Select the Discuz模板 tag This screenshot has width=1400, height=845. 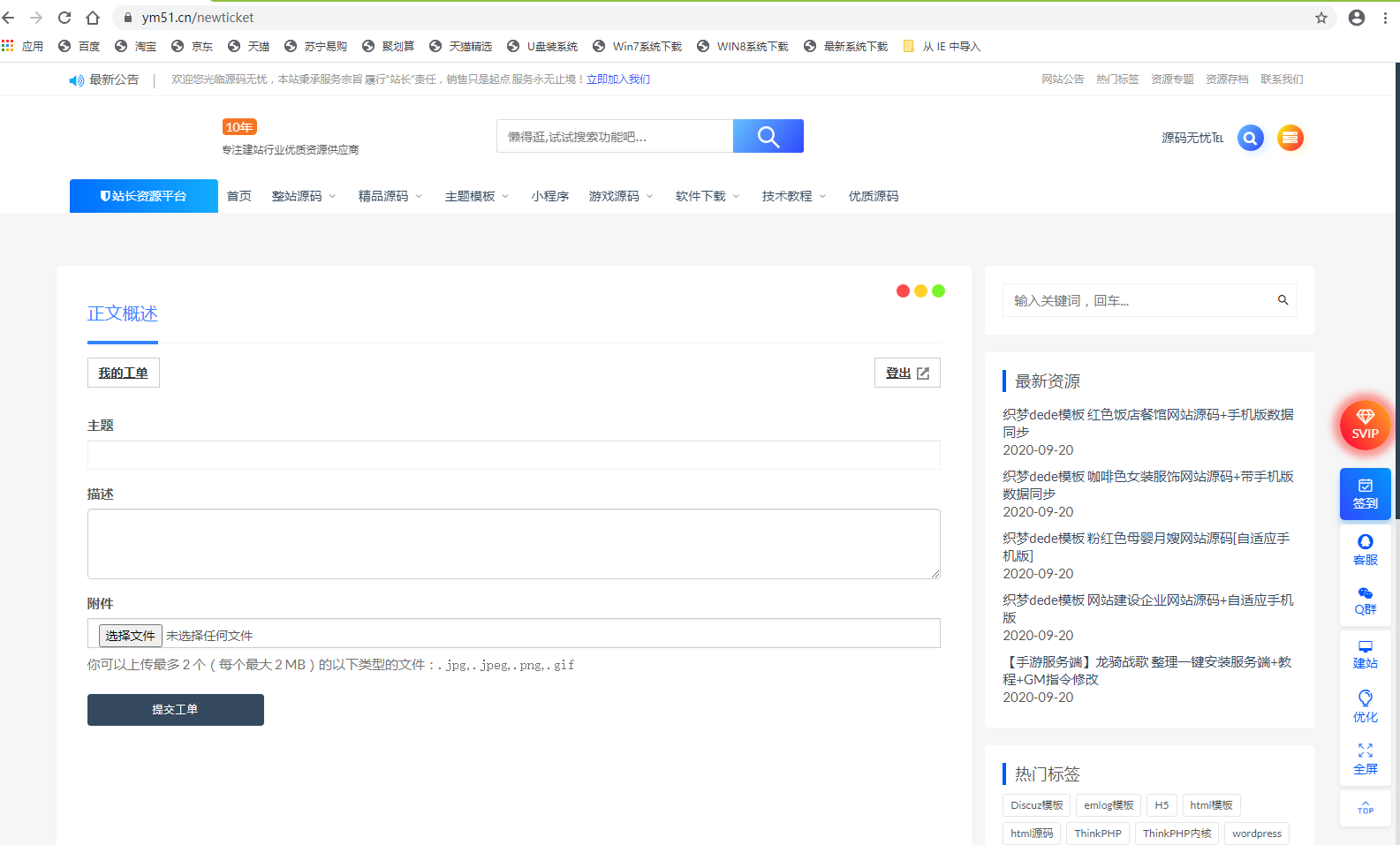click(x=1037, y=805)
